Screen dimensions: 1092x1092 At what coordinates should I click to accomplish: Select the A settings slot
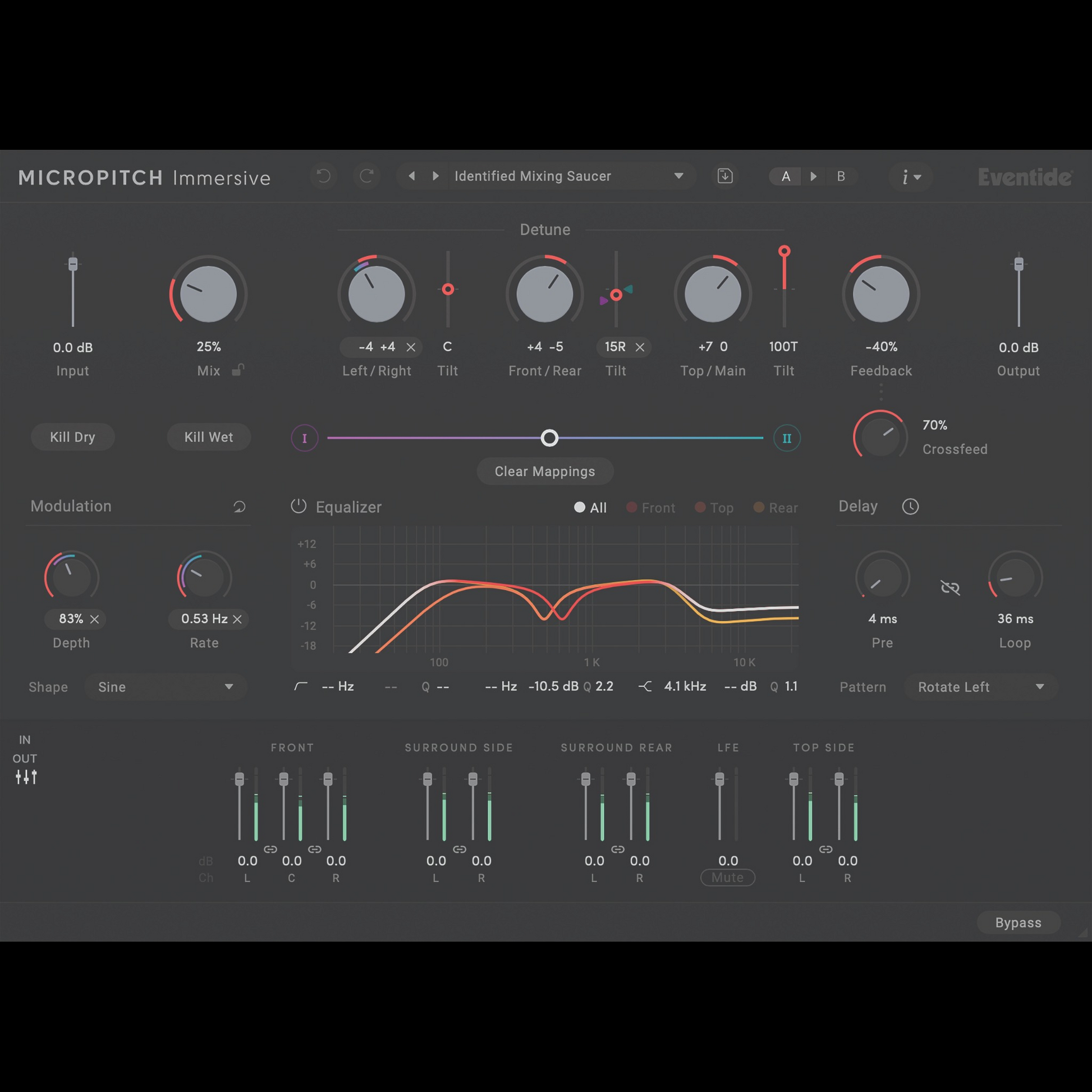(x=786, y=176)
